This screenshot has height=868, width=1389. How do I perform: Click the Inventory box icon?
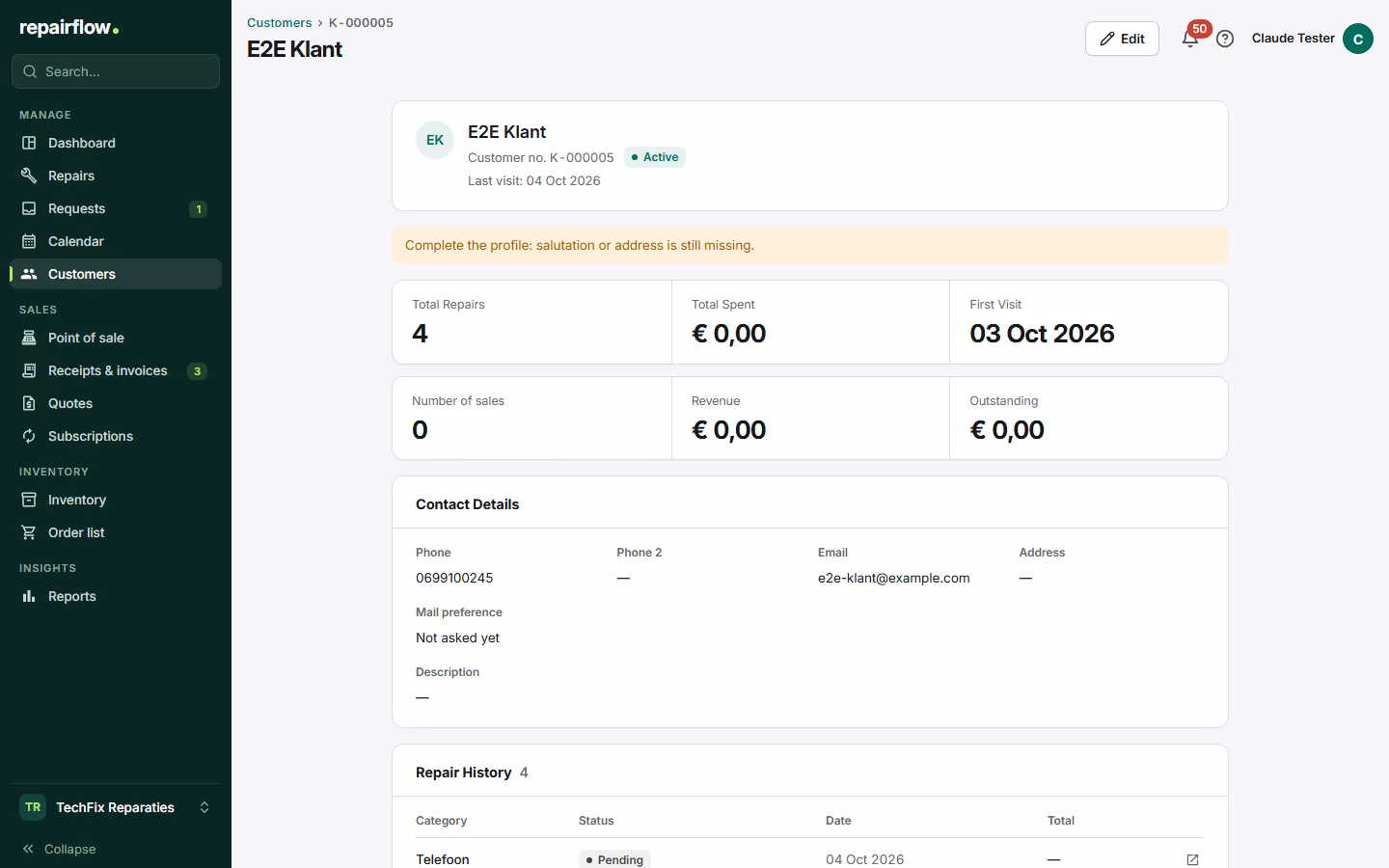click(29, 500)
